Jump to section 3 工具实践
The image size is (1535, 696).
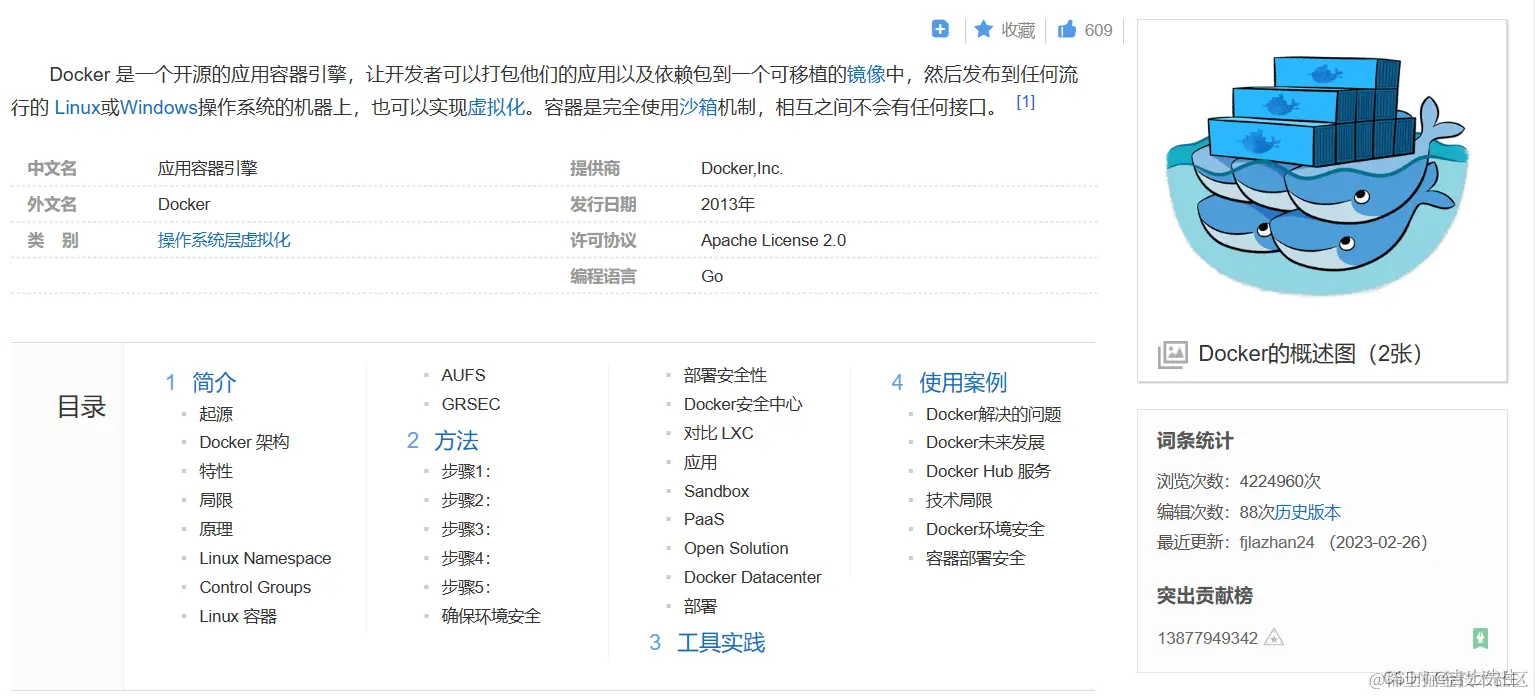pos(722,643)
